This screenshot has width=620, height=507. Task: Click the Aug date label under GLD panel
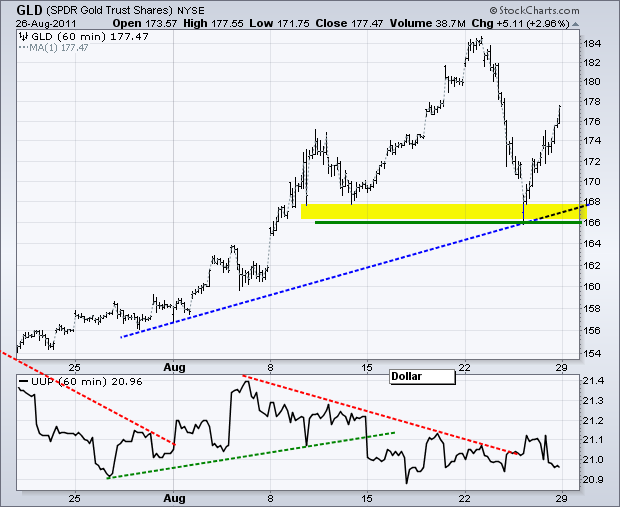click(174, 367)
